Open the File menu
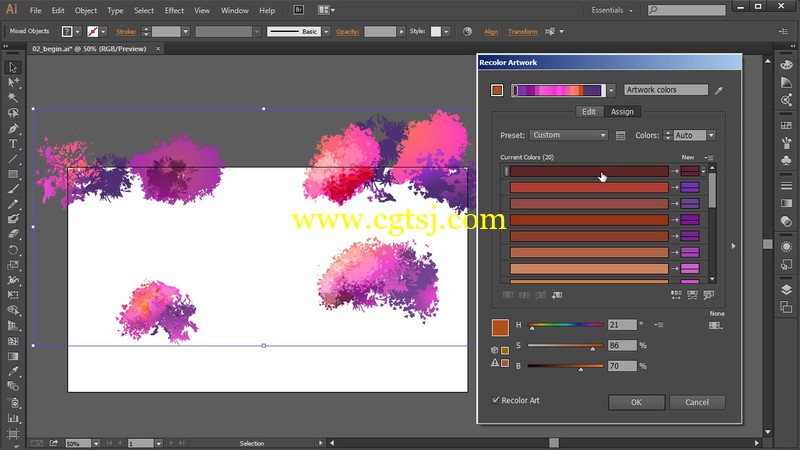 point(35,10)
